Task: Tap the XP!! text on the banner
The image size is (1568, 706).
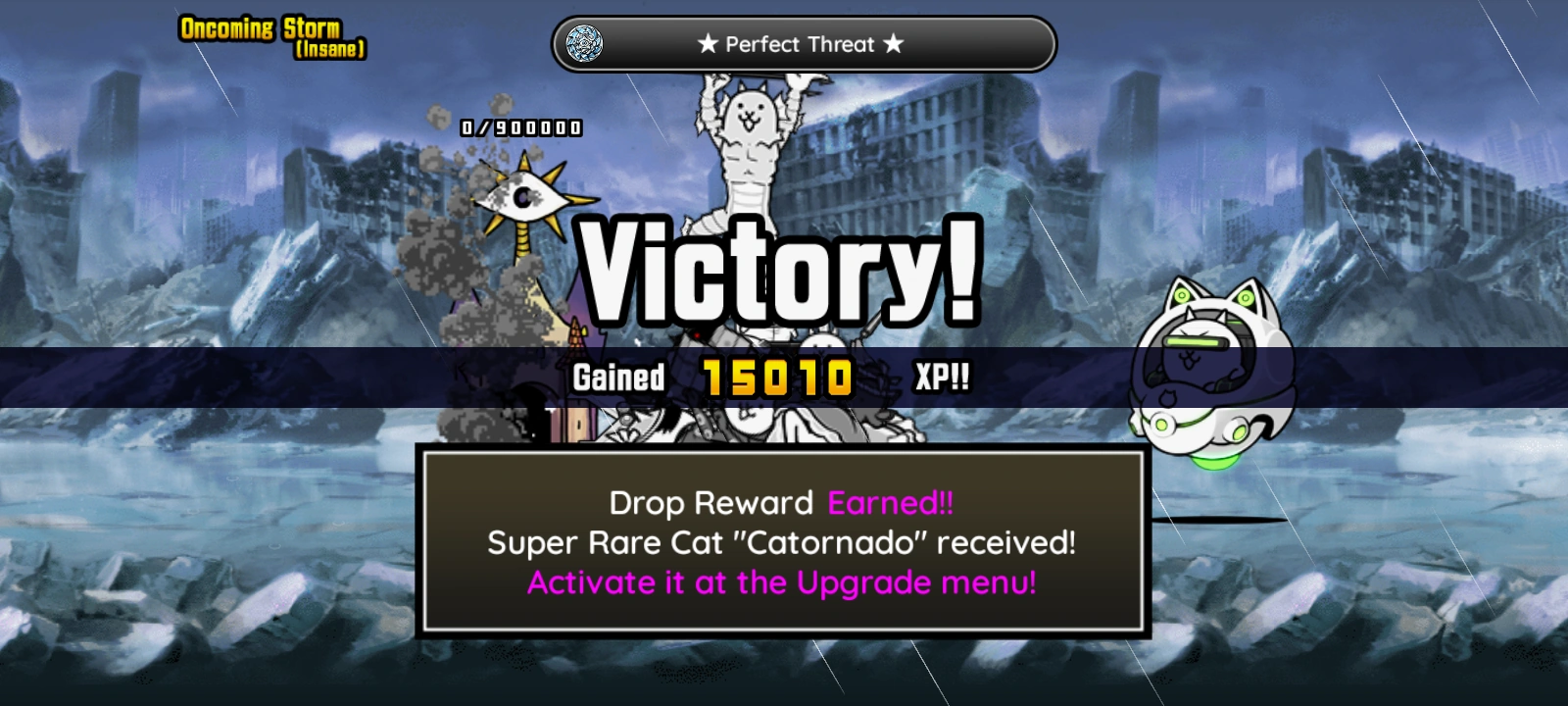Action: pos(942,377)
